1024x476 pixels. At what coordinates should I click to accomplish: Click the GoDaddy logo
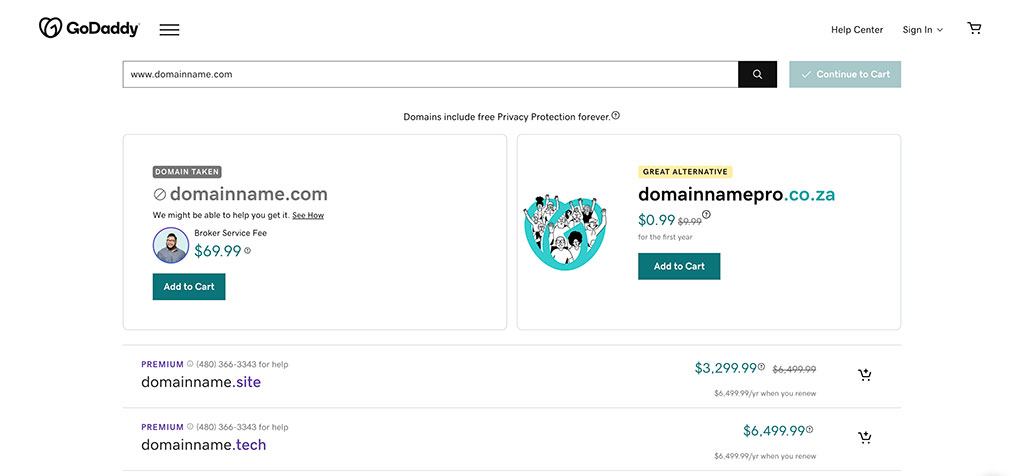click(x=89, y=28)
